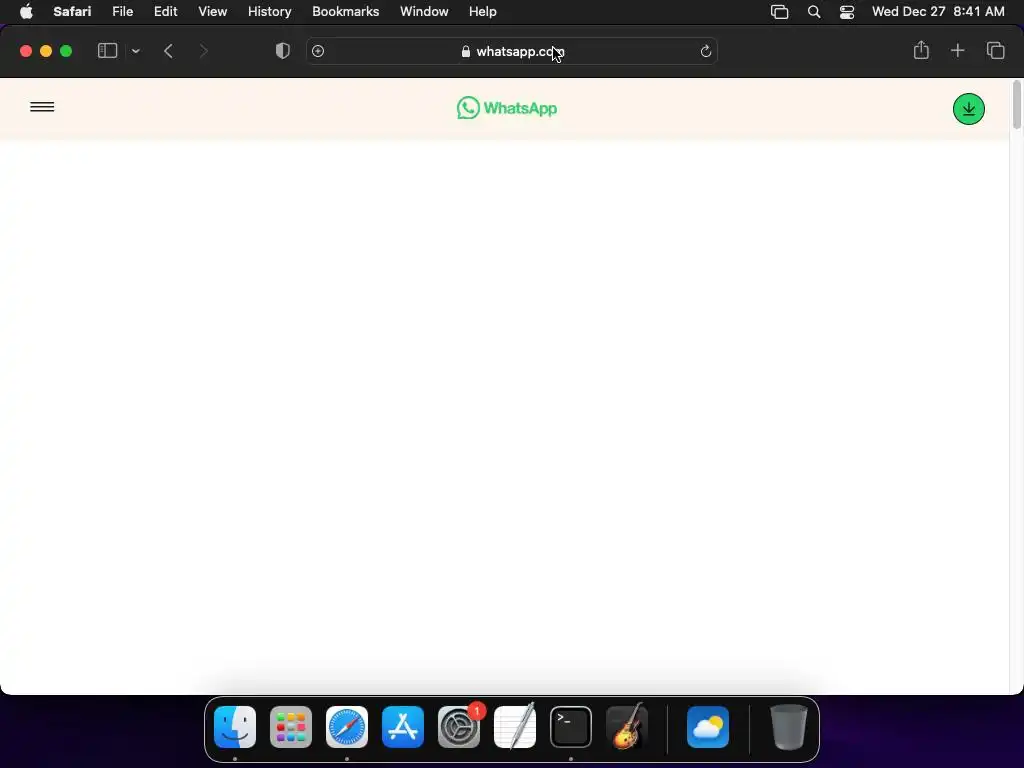
Task: Open a new tab with plus button
Action: point(957,50)
